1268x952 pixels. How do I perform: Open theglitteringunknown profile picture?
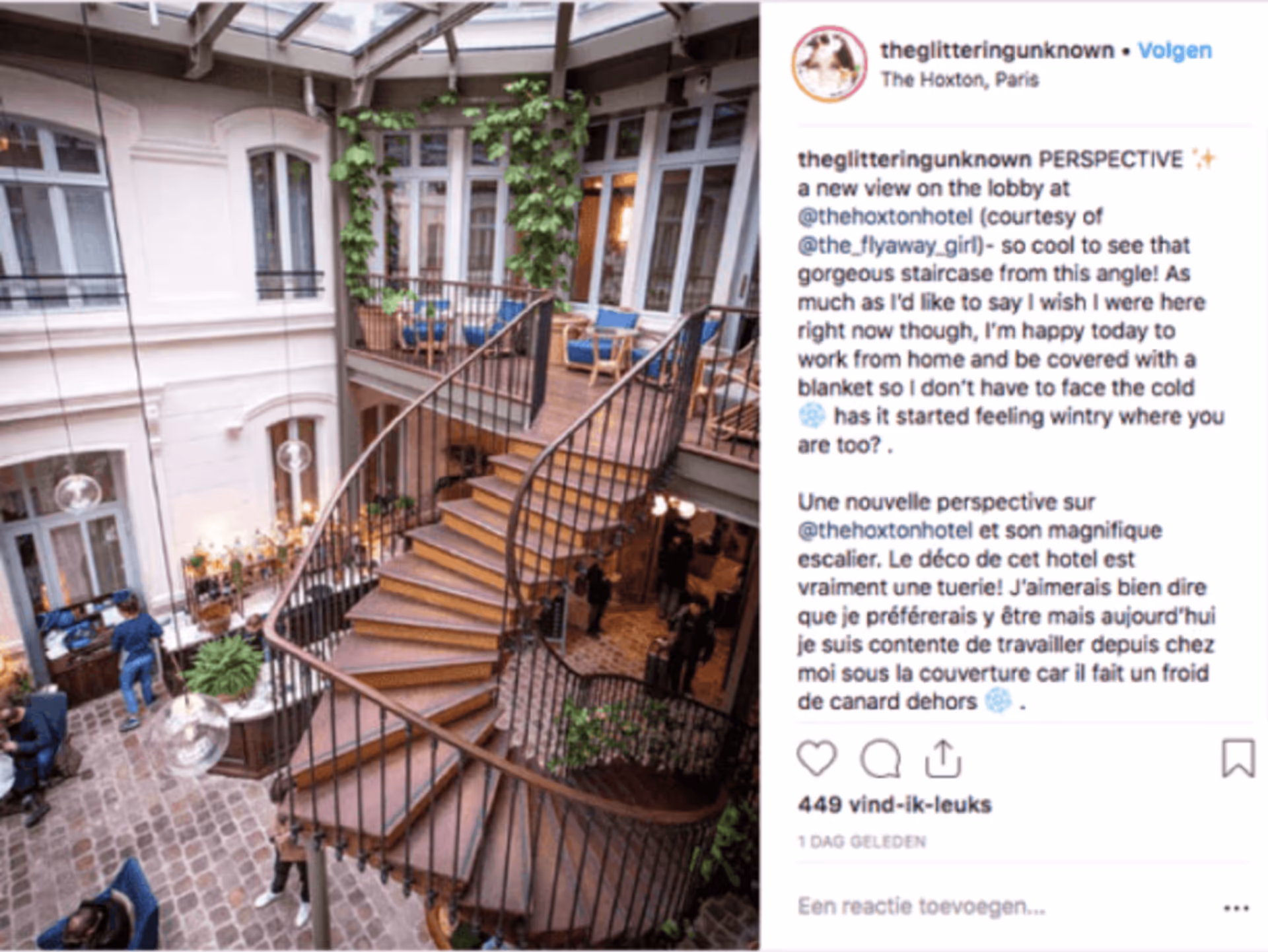[x=829, y=64]
